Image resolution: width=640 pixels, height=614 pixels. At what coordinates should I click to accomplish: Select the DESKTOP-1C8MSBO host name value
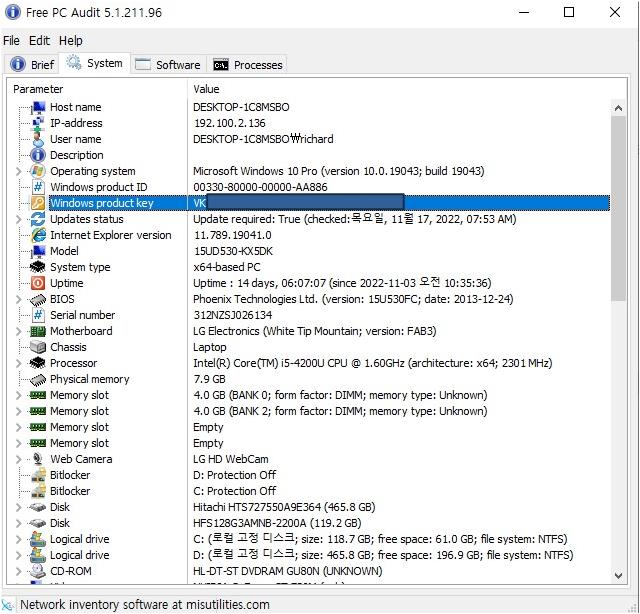241,107
